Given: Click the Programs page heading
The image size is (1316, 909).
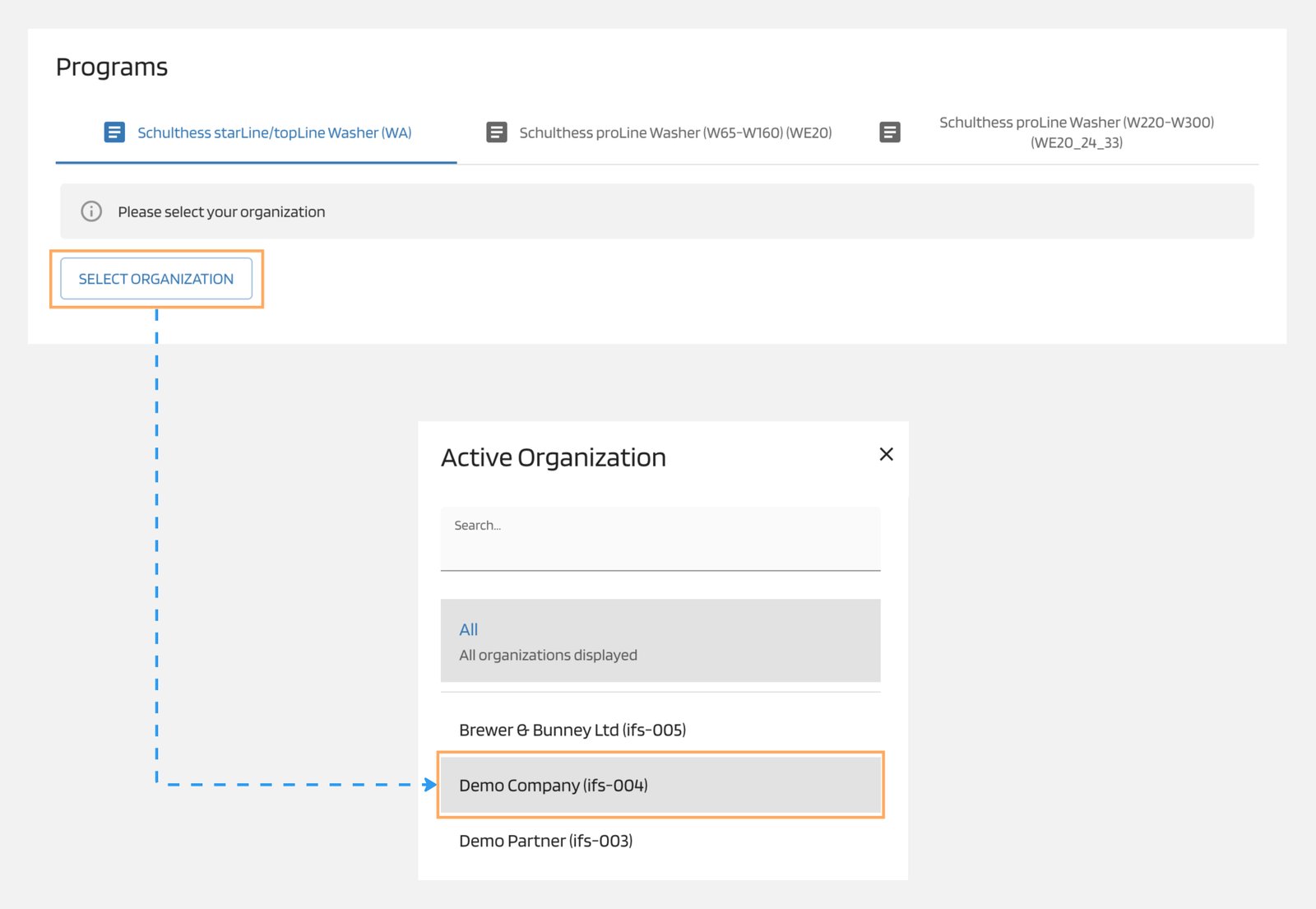Looking at the screenshot, I should click(x=112, y=67).
